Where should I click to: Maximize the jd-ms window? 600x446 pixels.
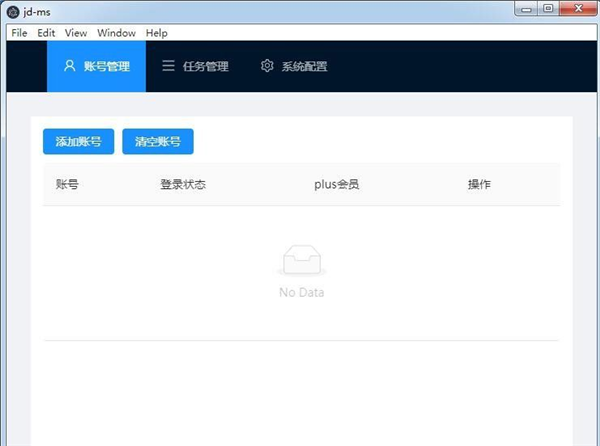[x=548, y=8]
